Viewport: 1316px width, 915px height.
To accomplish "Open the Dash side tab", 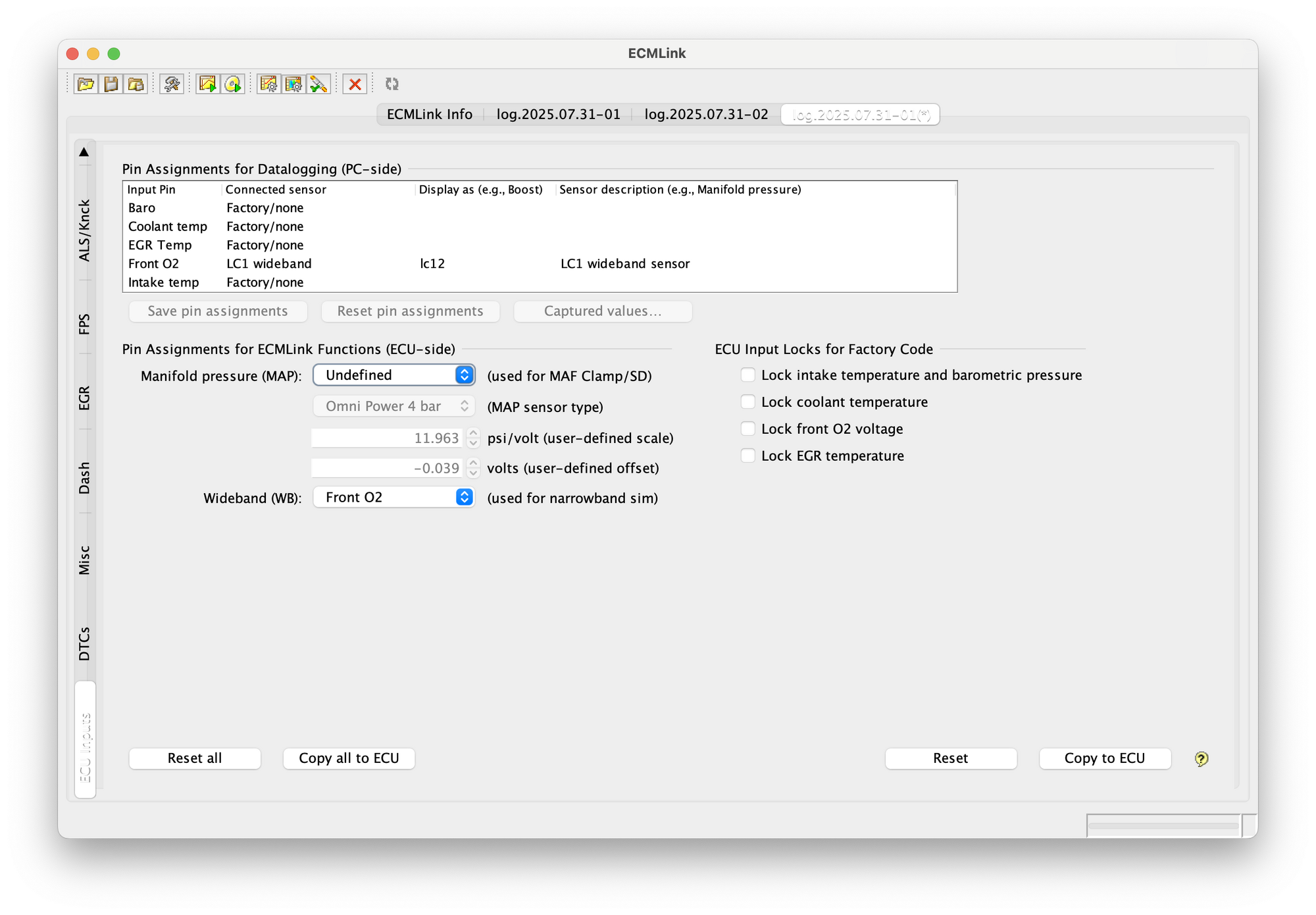I will point(84,478).
